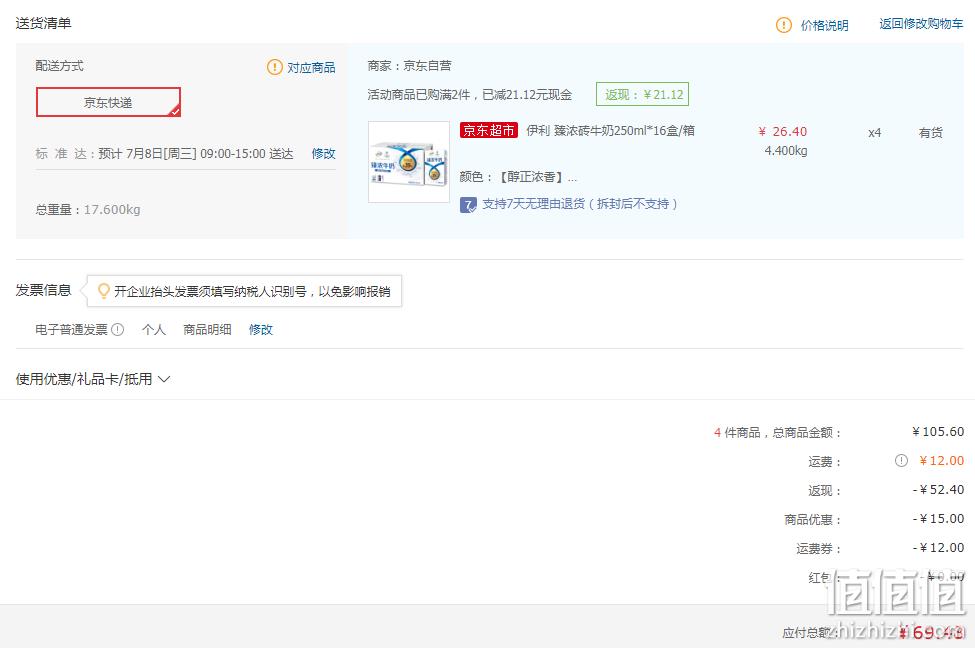Click the 京东超市 red badge

(489, 130)
